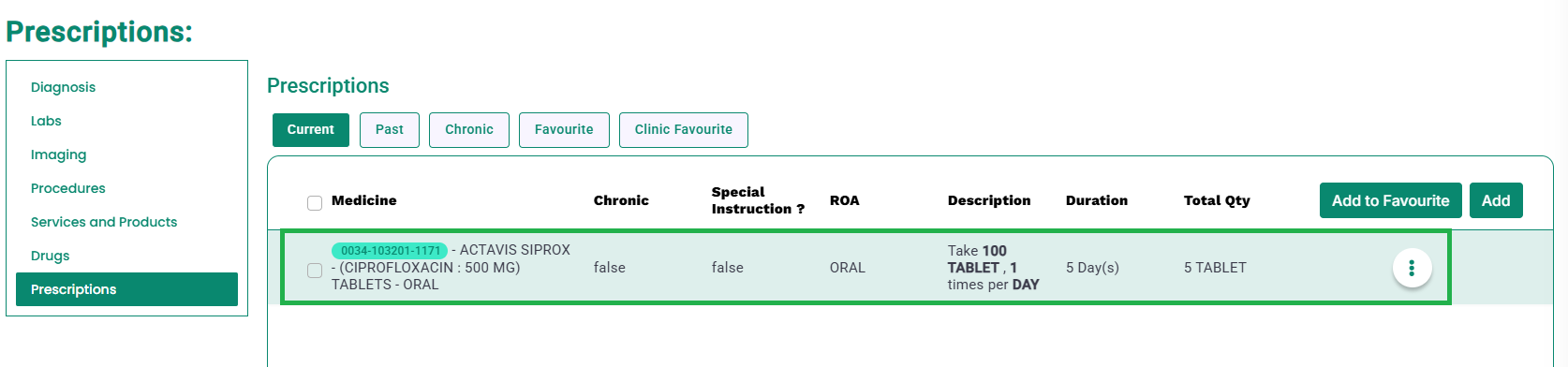Select Services and Products

(104, 222)
